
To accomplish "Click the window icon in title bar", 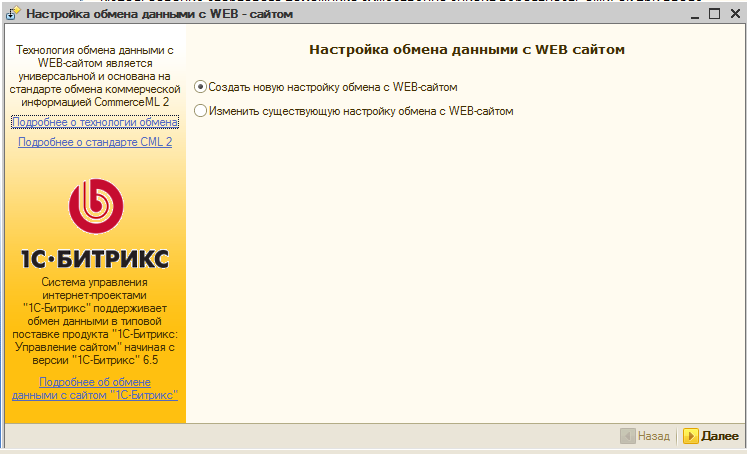I will 13,13.
